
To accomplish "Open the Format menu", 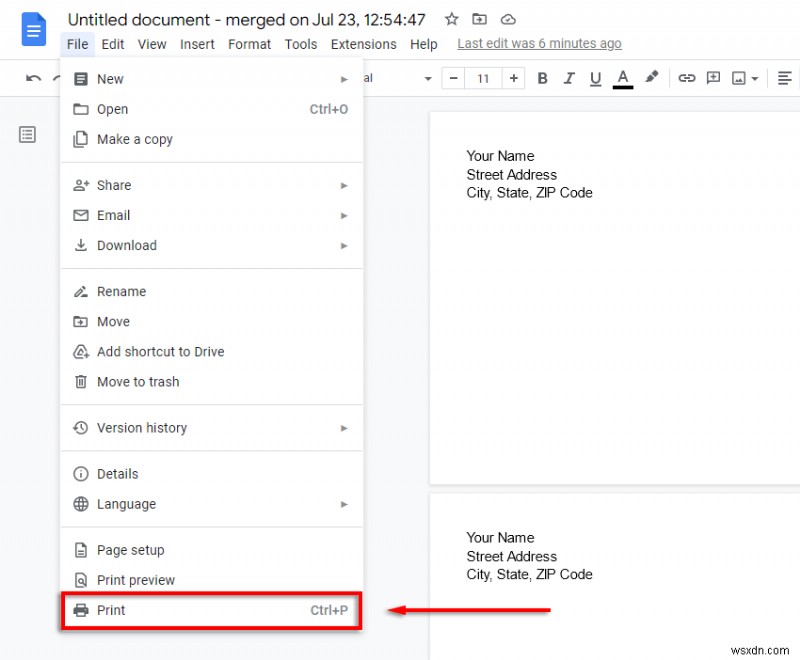I will click(249, 44).
